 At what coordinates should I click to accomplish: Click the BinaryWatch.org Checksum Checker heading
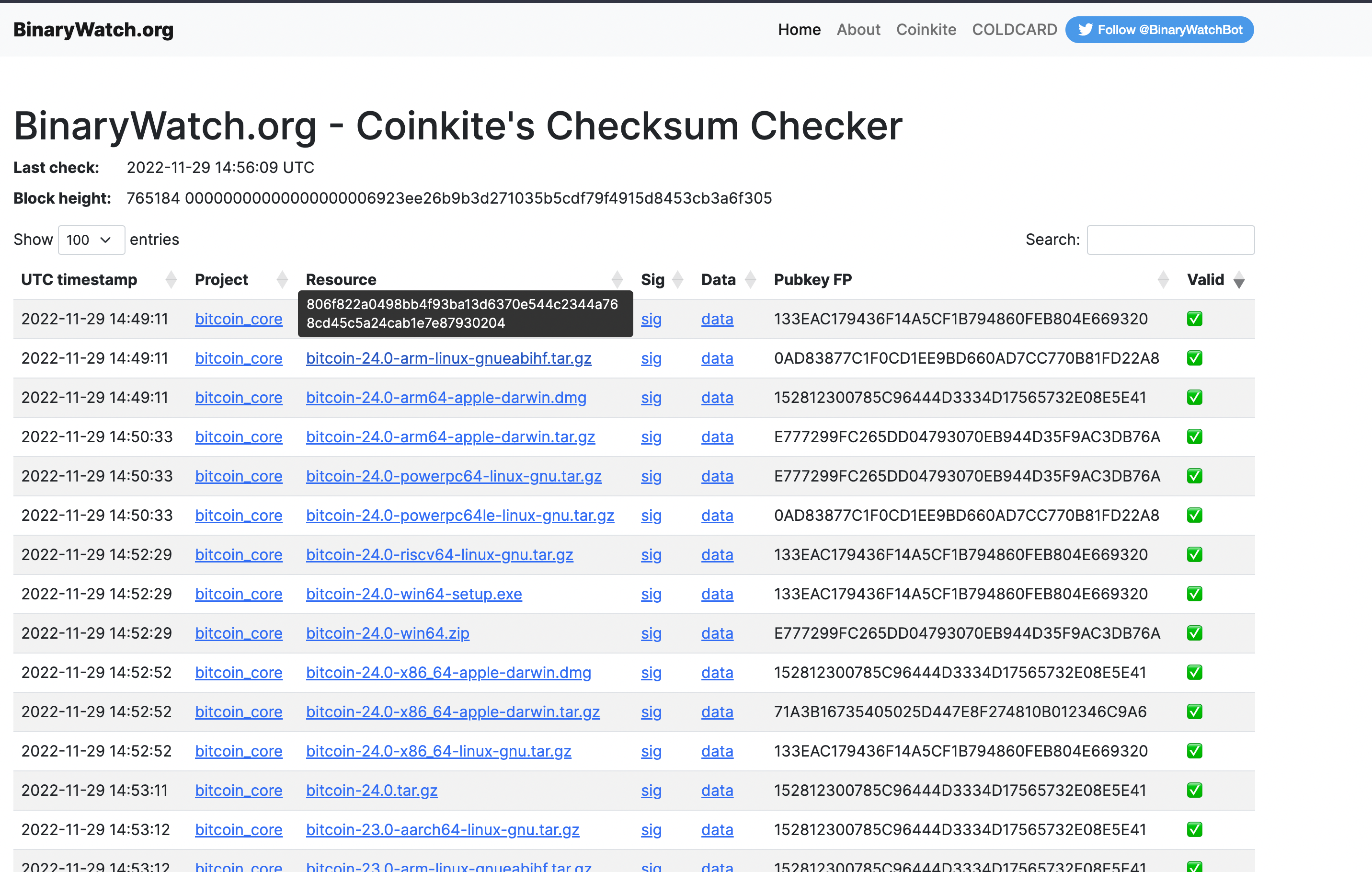pyautogui.click(x=458, y=126)
